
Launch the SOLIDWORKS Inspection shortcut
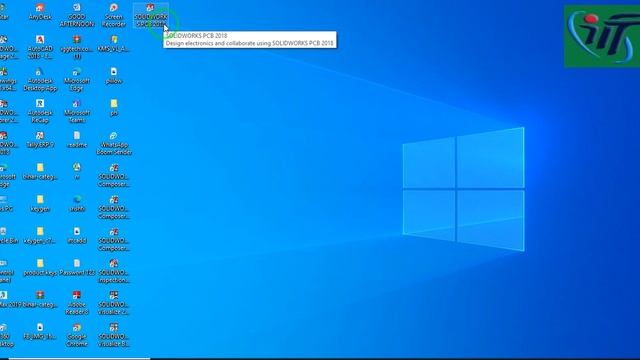point(114,271)
